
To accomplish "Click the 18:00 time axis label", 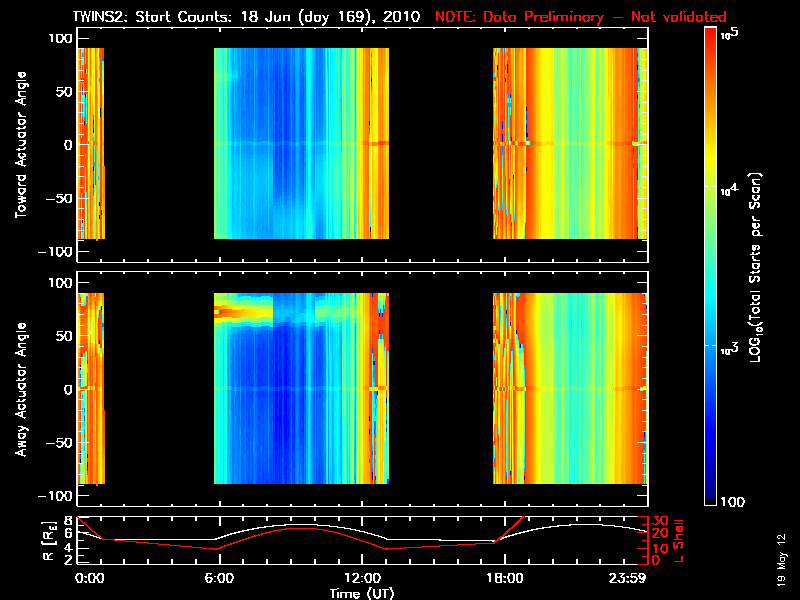I will 505,578.
